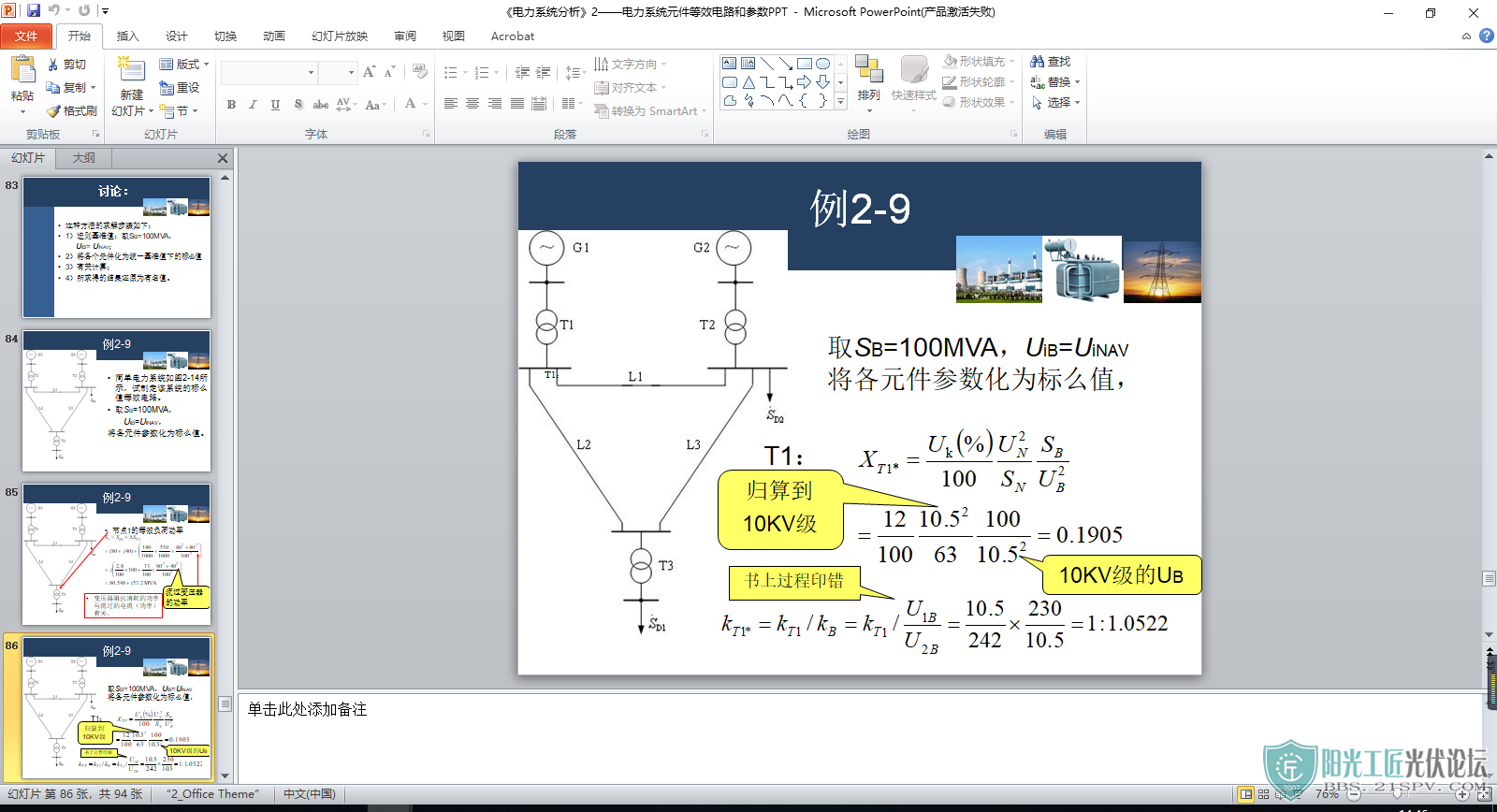Switch to the Slide Show (幻灯片放映) tab
Viewport: 1497px width, 812px height.
pos(339,36)
